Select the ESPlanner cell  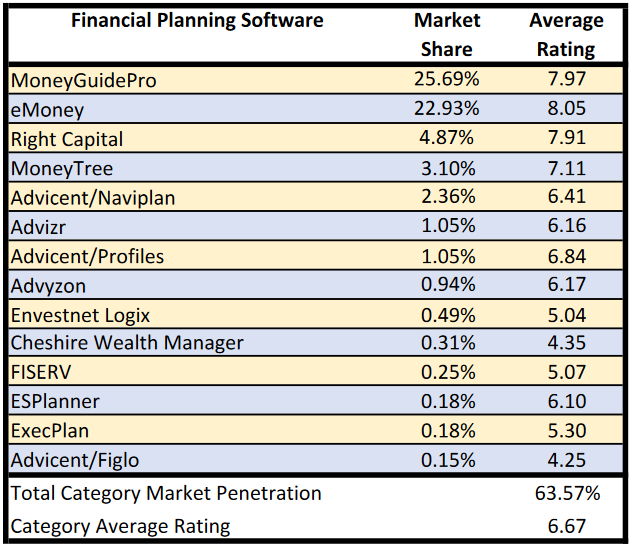pos(55,401)
